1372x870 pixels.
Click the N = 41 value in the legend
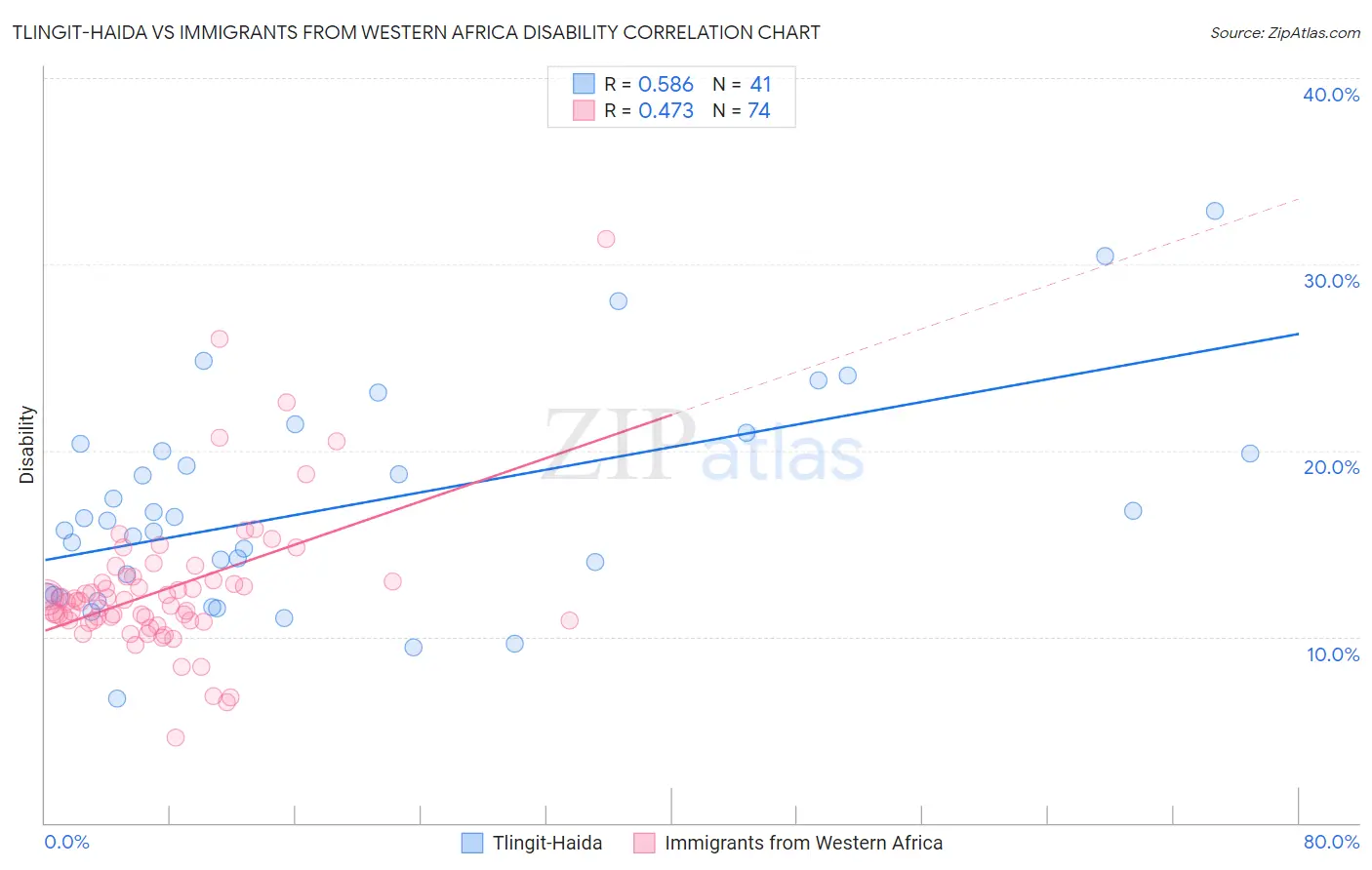click(x=742, y=84)
